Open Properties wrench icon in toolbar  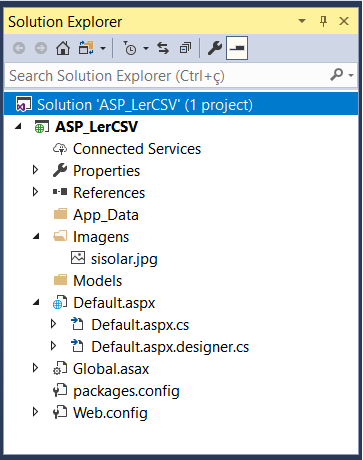215,48
